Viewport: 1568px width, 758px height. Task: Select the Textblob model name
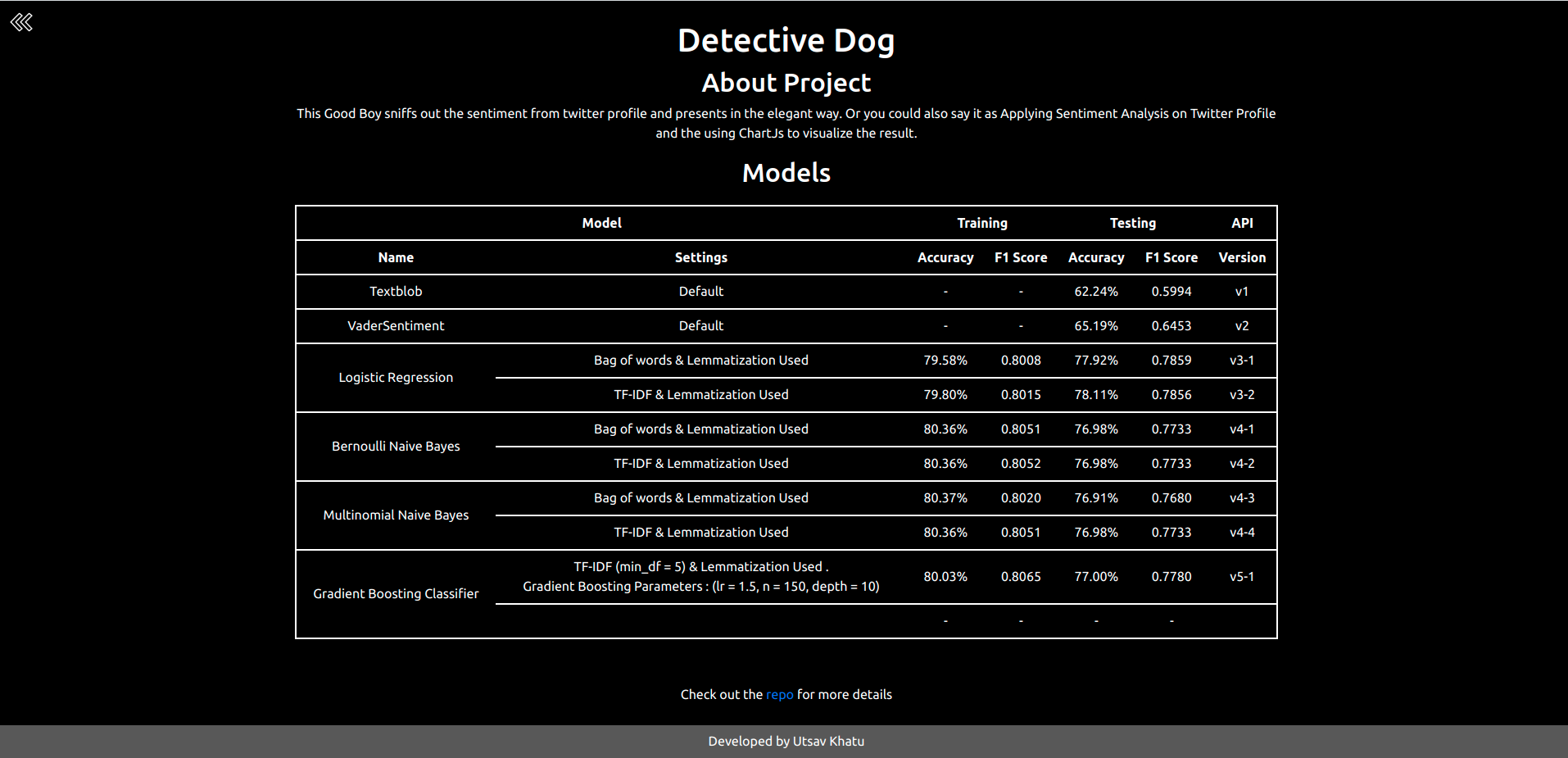[x=396, y=291]
